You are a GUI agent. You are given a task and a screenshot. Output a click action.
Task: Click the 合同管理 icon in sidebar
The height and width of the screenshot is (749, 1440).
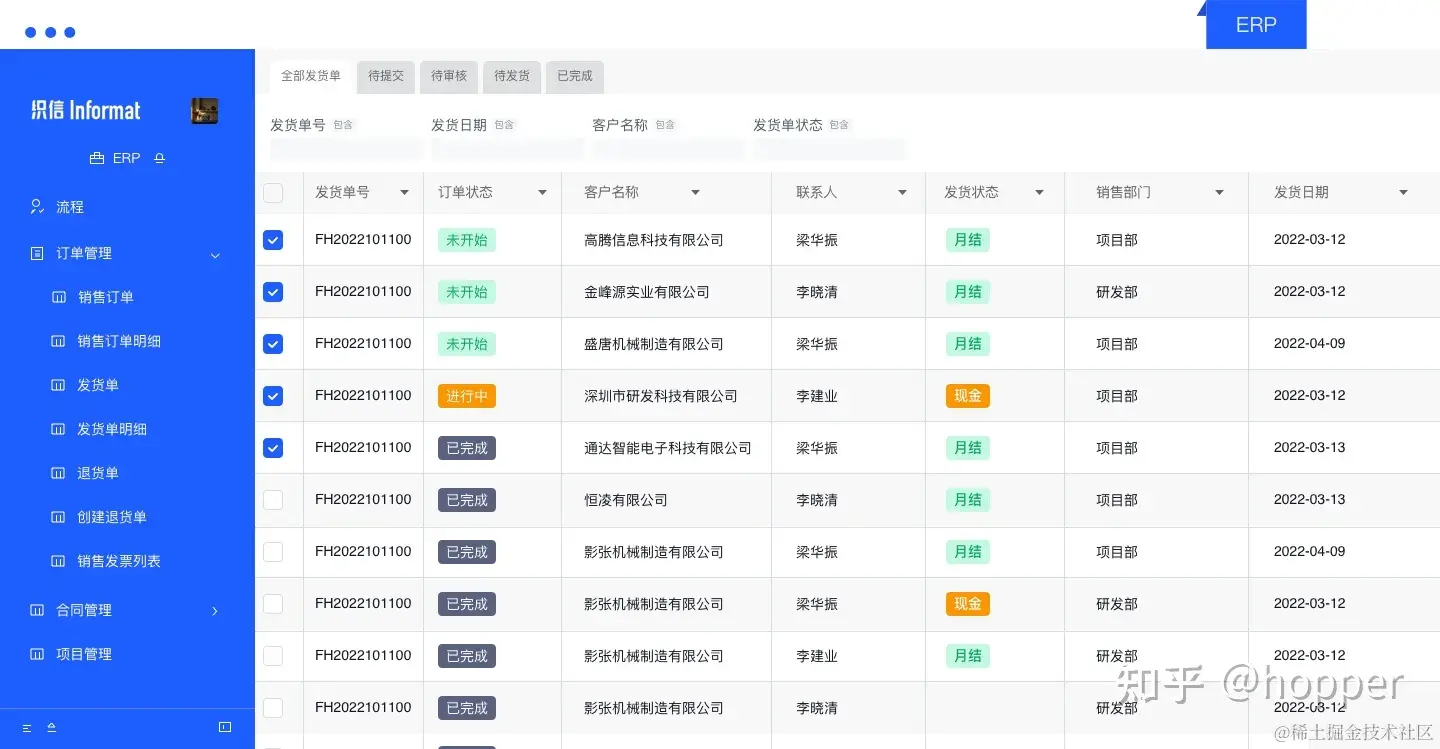(37, 610)
